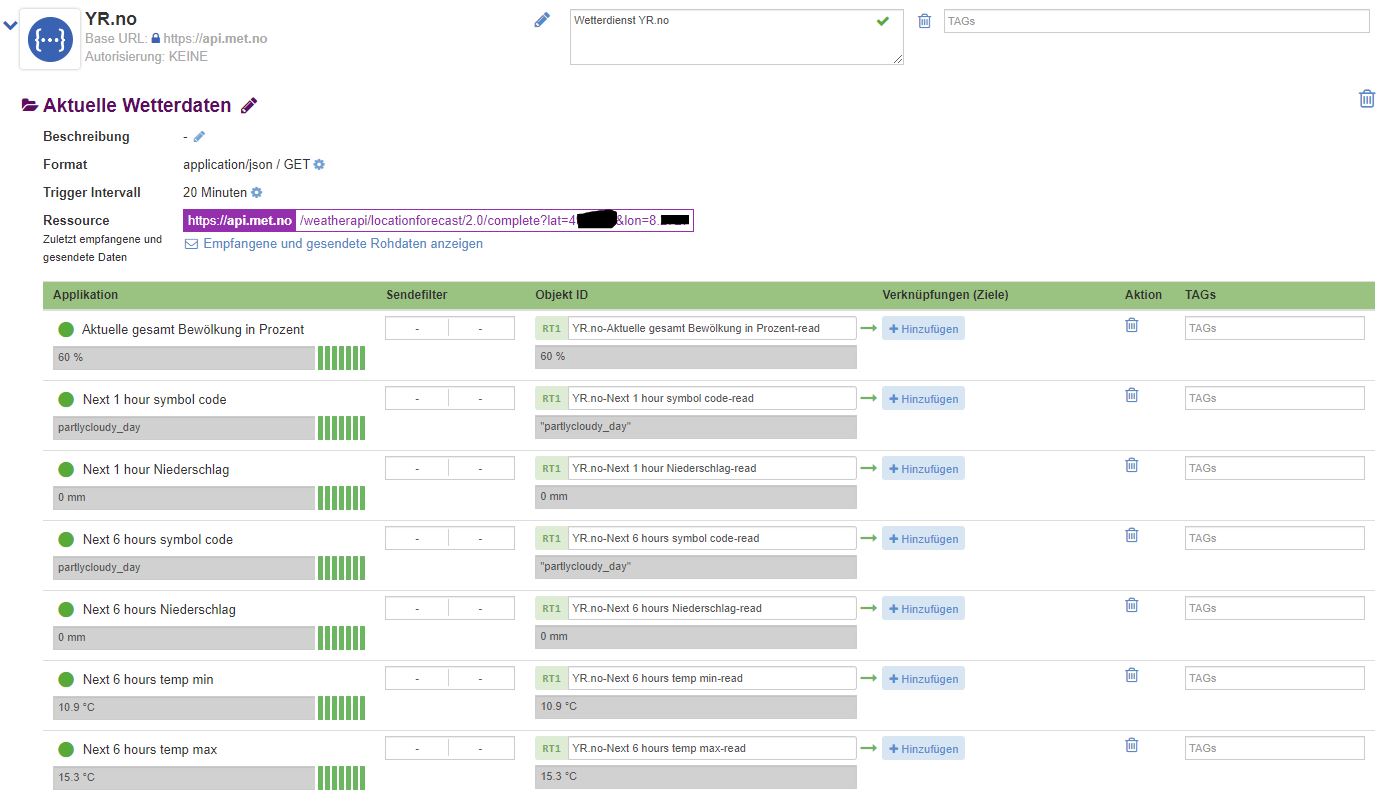Click green status dot of Next 6 hours temp min

pyautogui.click(x=66, y=679)
